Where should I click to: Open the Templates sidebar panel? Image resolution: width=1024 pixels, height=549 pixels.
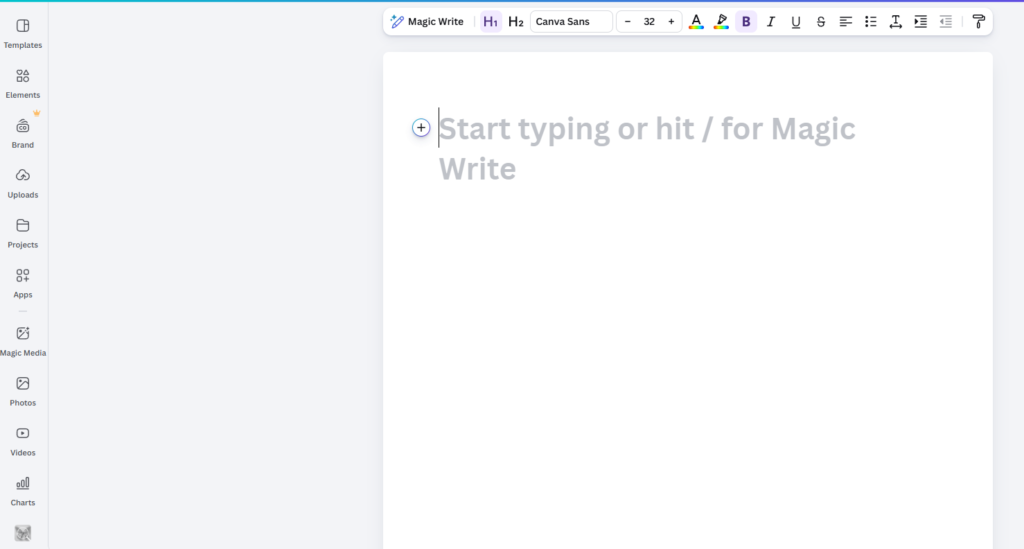[23, 32]
